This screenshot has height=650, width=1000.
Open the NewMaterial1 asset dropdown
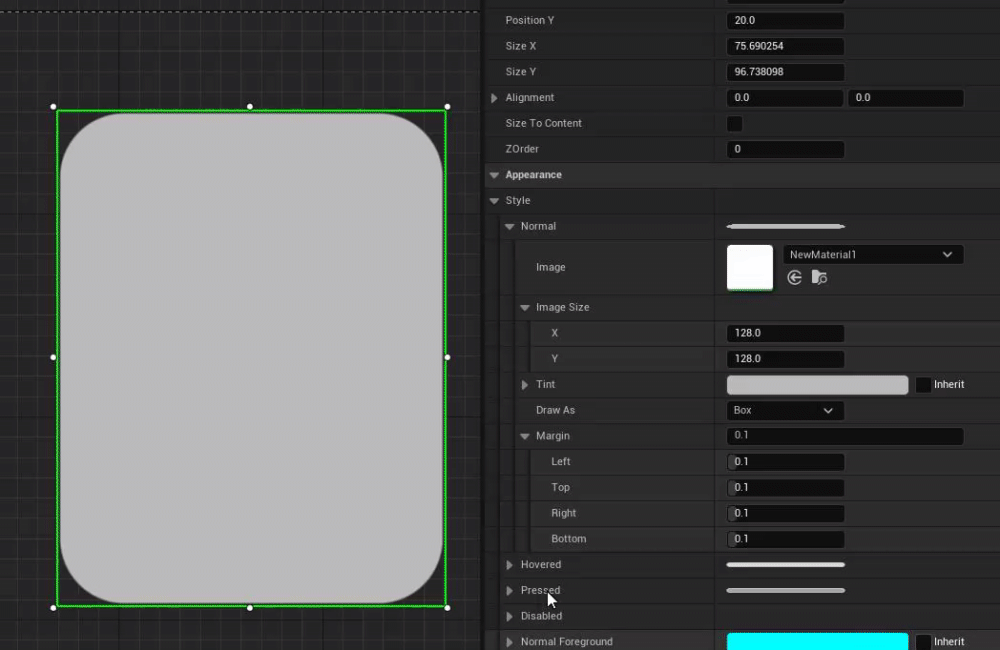(x=872, y=255)
